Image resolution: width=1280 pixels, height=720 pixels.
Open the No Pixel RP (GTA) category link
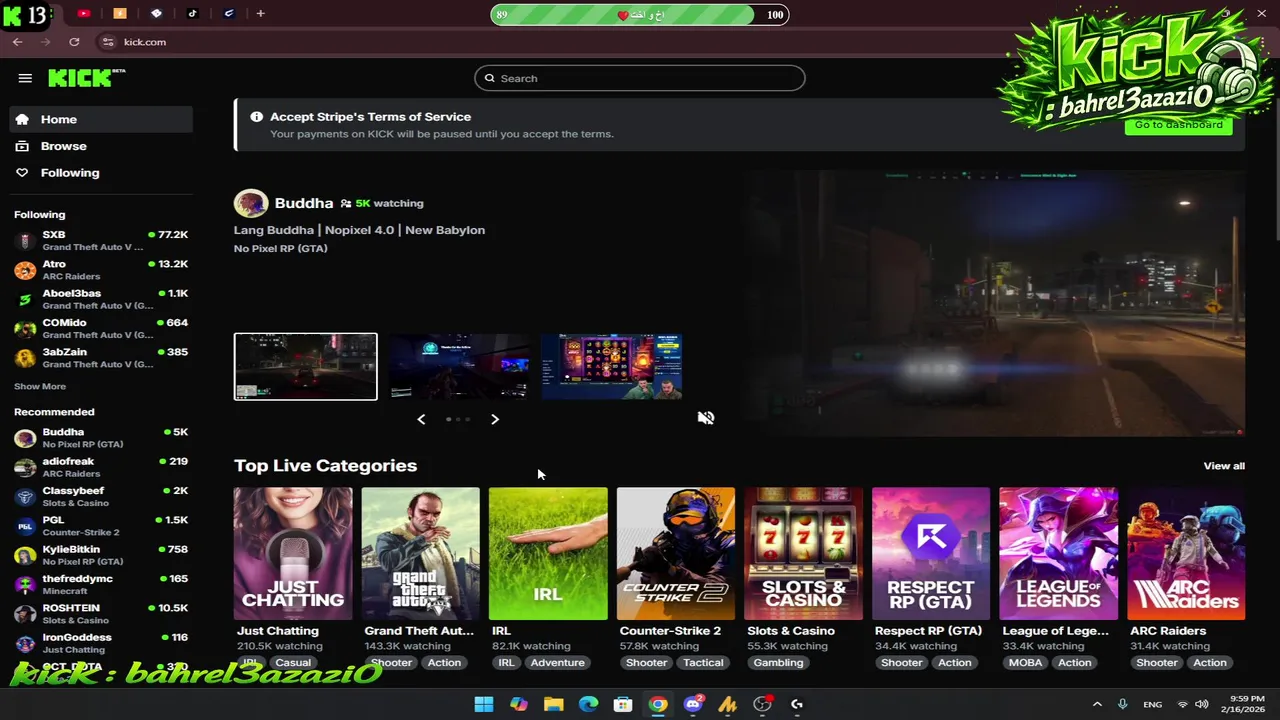coord(280,248)
